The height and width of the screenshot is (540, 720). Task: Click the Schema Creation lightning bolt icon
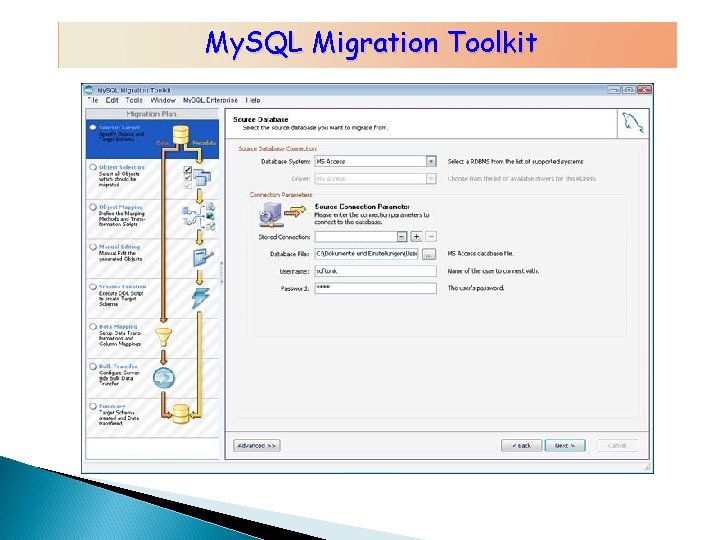pyautogui.click(x=201, y=298)
